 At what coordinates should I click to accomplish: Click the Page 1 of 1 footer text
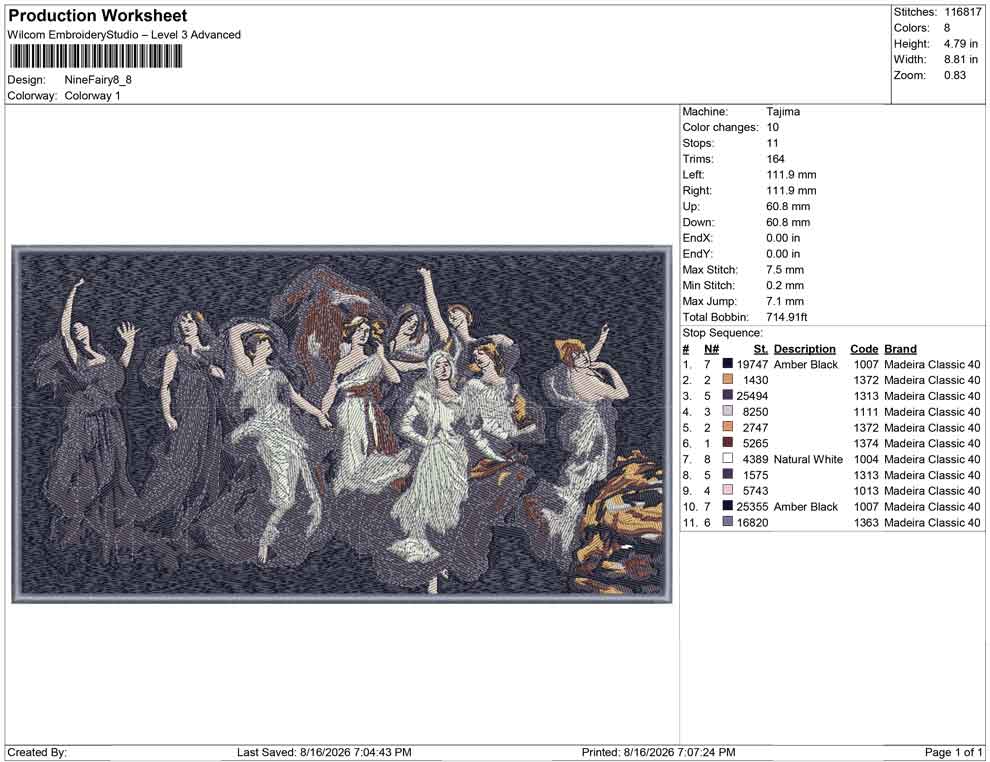(953, 752)
